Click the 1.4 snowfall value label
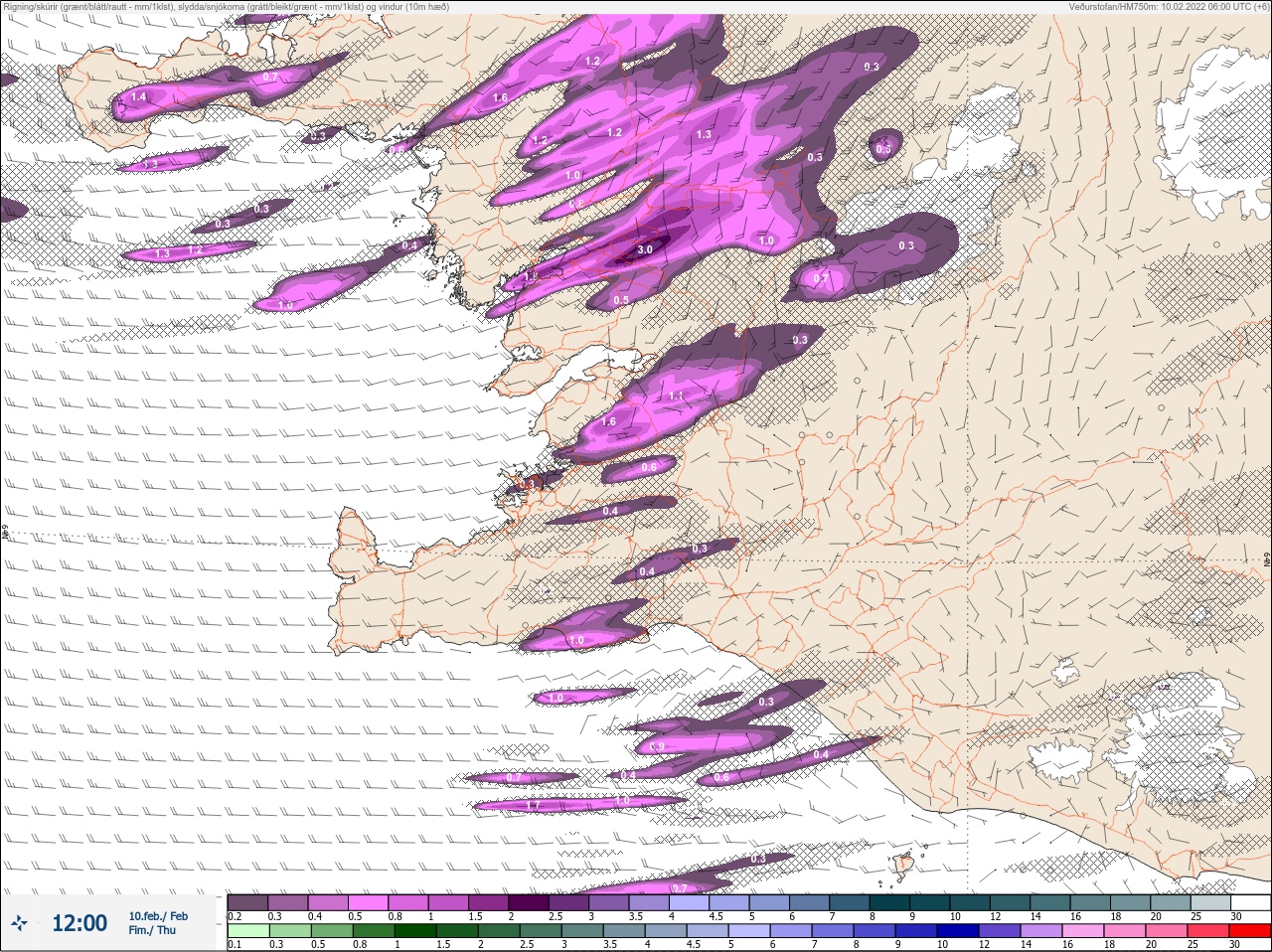1272x952 pixels. click(138, 97)
